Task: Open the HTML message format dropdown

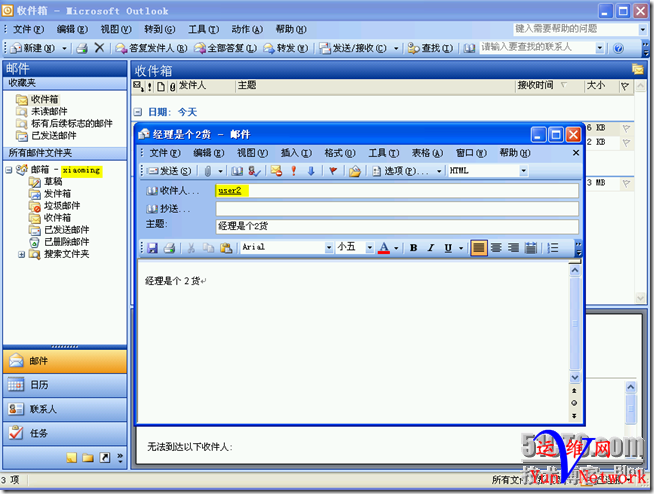Action: tap(523, 171)
